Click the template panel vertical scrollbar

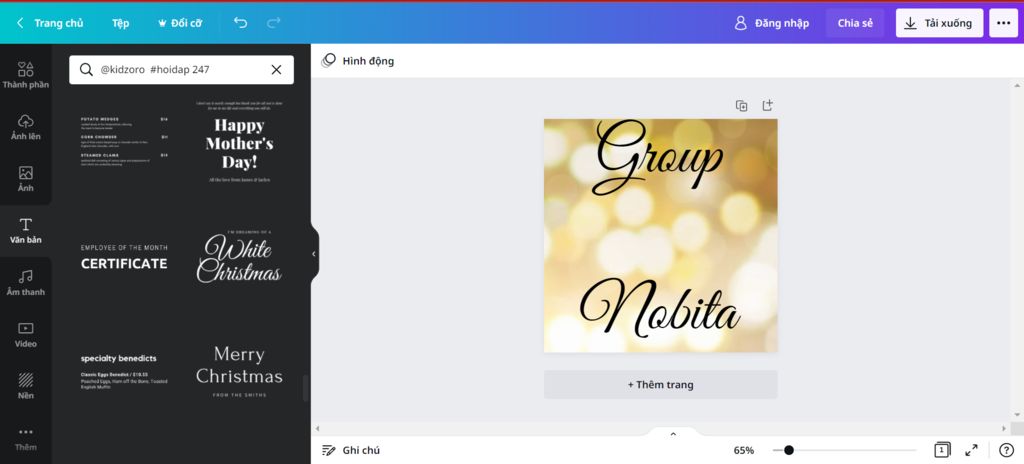(x=304, y=388)
